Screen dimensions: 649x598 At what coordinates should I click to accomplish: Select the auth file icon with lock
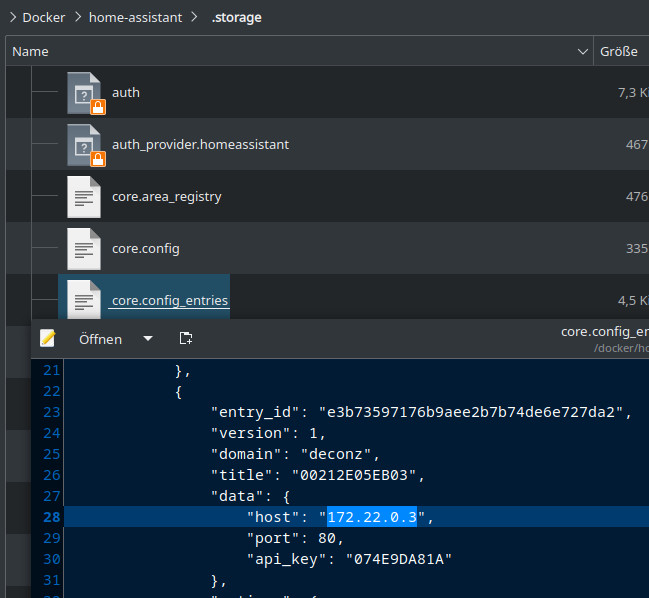(85, 93)
